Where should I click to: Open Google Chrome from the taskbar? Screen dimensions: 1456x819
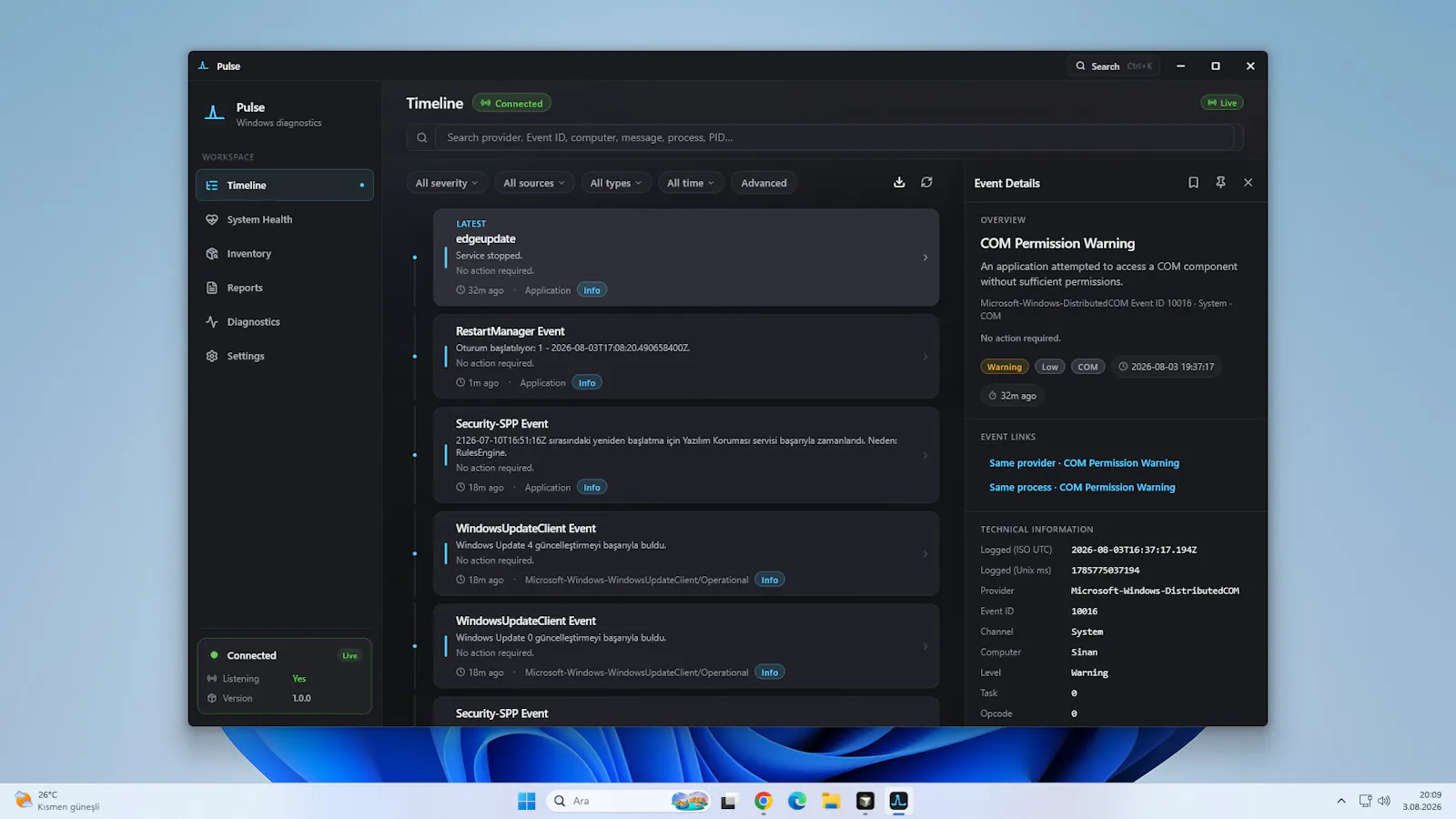click(x=763, y=801)
